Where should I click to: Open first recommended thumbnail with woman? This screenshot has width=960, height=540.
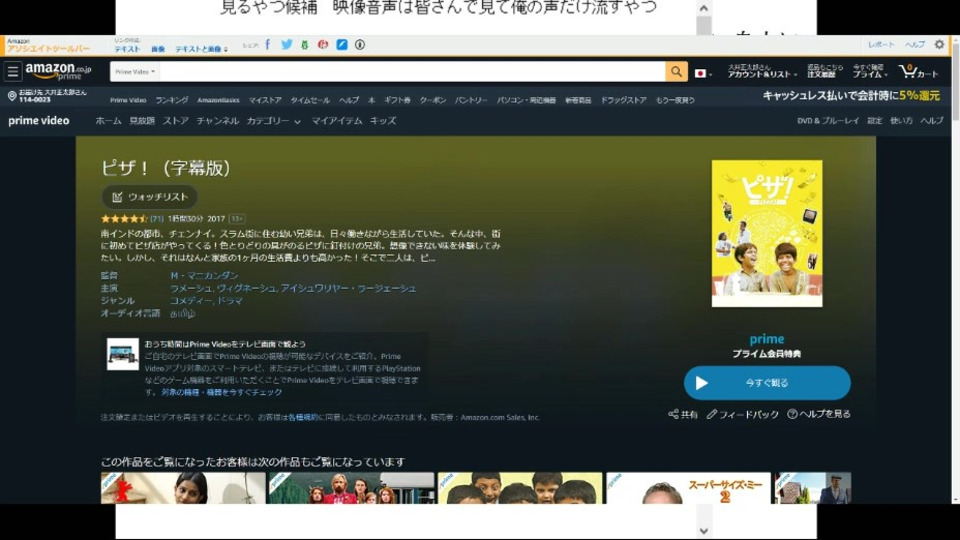tap(183, 488)
